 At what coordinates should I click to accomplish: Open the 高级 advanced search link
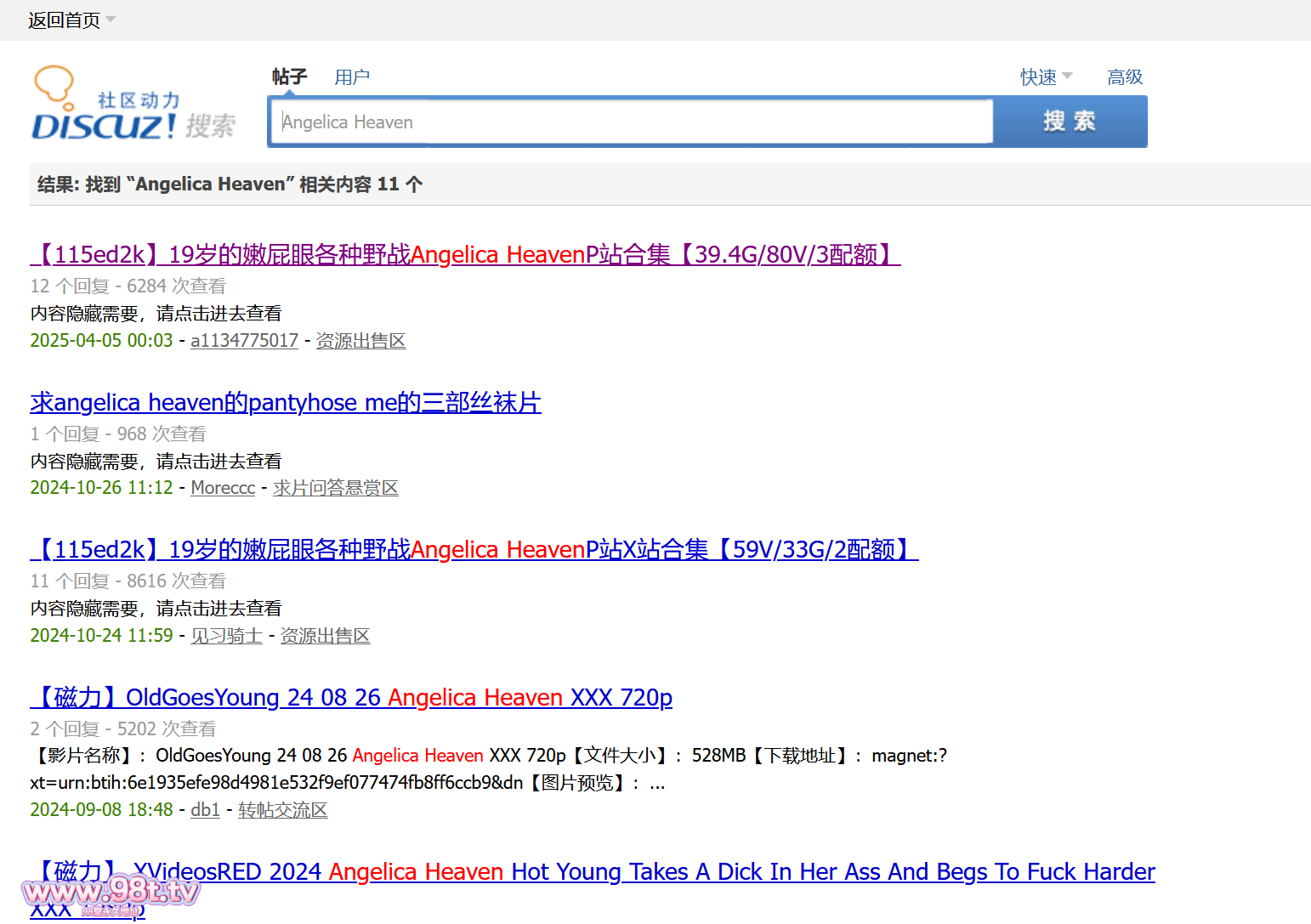point(1125,77)
